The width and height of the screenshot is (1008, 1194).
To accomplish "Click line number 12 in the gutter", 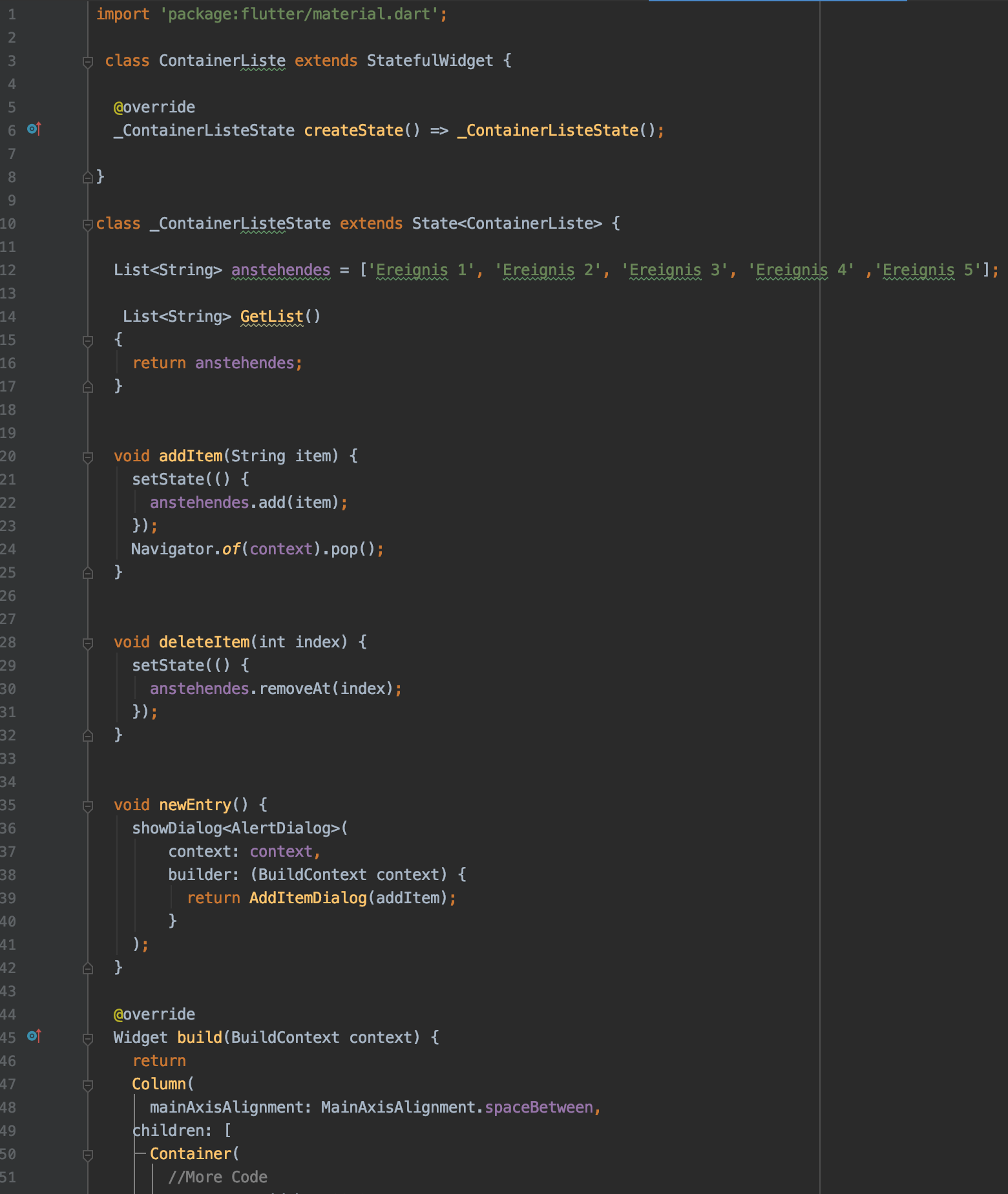I will click(x=8, y=270).
